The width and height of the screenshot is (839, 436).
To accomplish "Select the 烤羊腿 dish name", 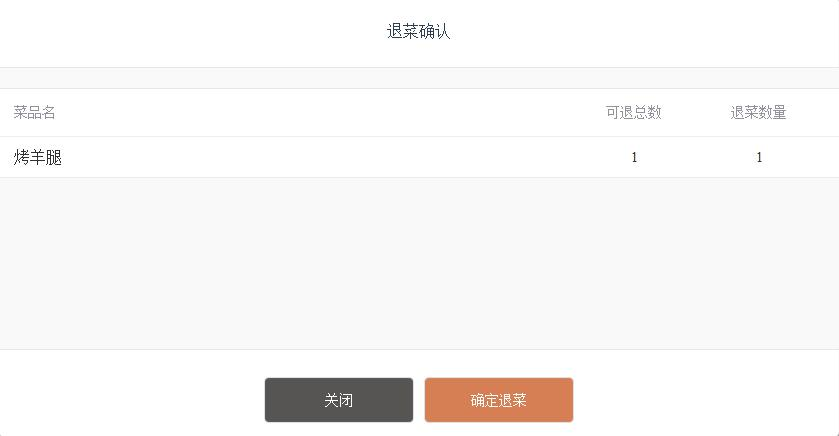I will [38, 158].
